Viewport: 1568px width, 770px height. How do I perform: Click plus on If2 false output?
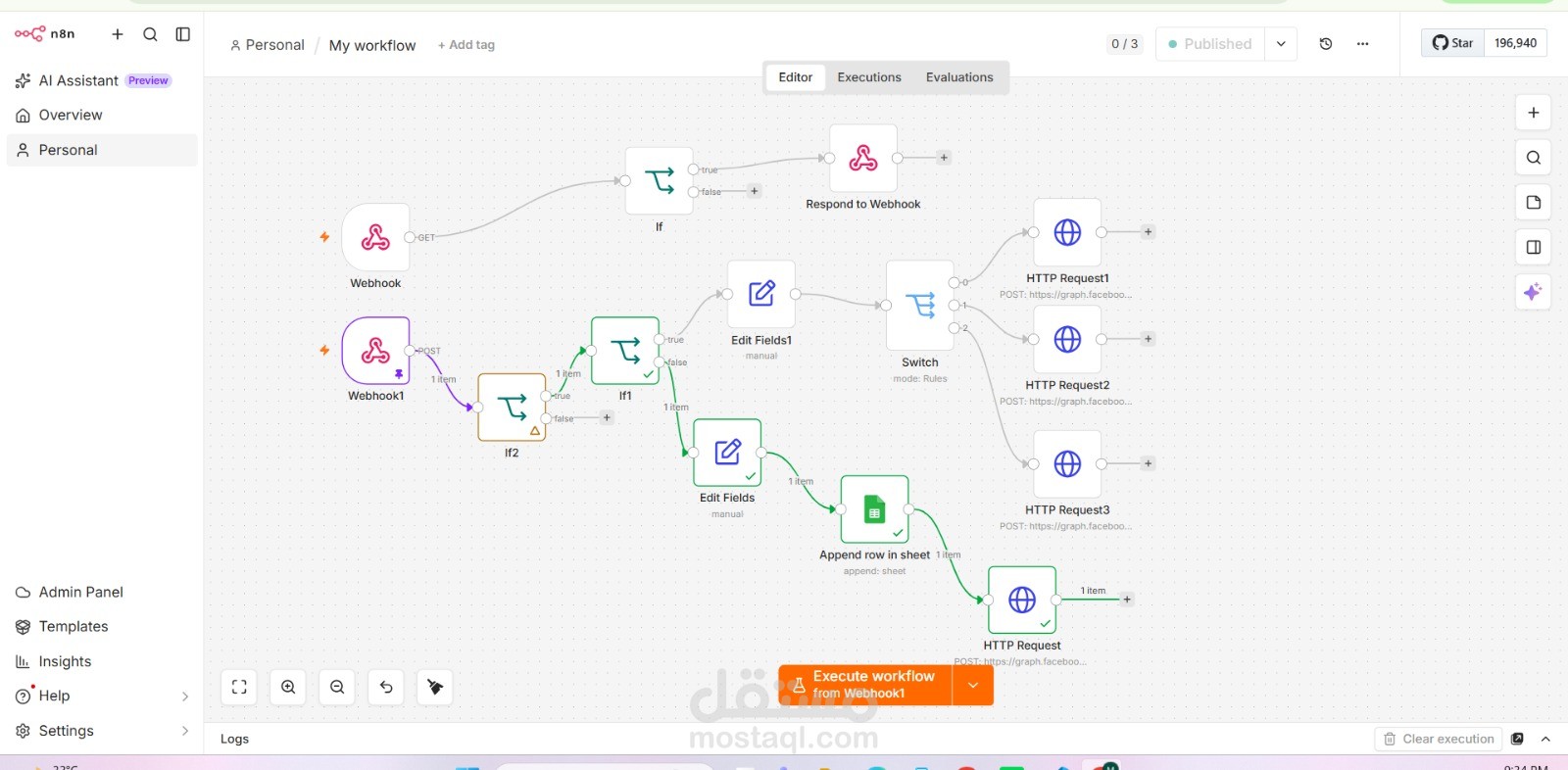pos(607,417)
